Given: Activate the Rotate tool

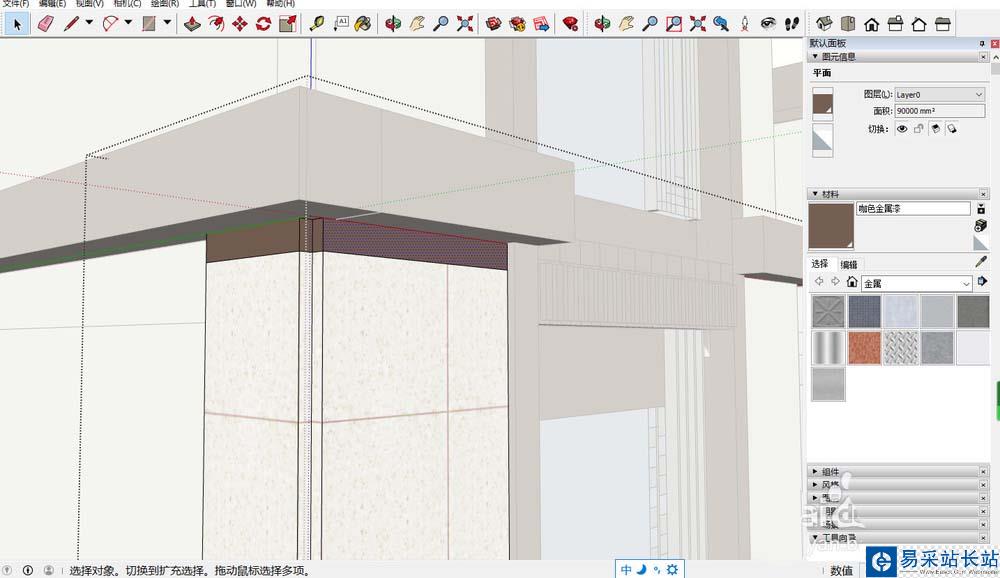Looking at the screenshot, I should [263, 24].
